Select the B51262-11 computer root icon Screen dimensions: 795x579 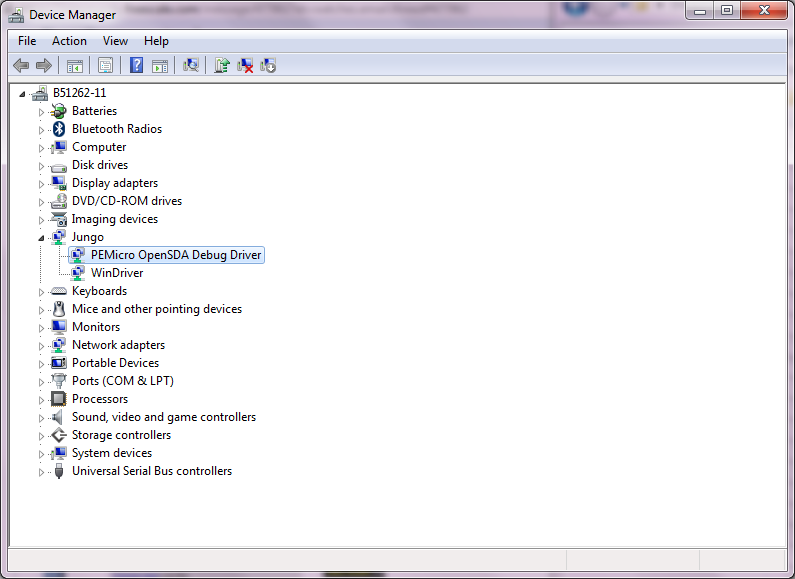tap(40, 93)
